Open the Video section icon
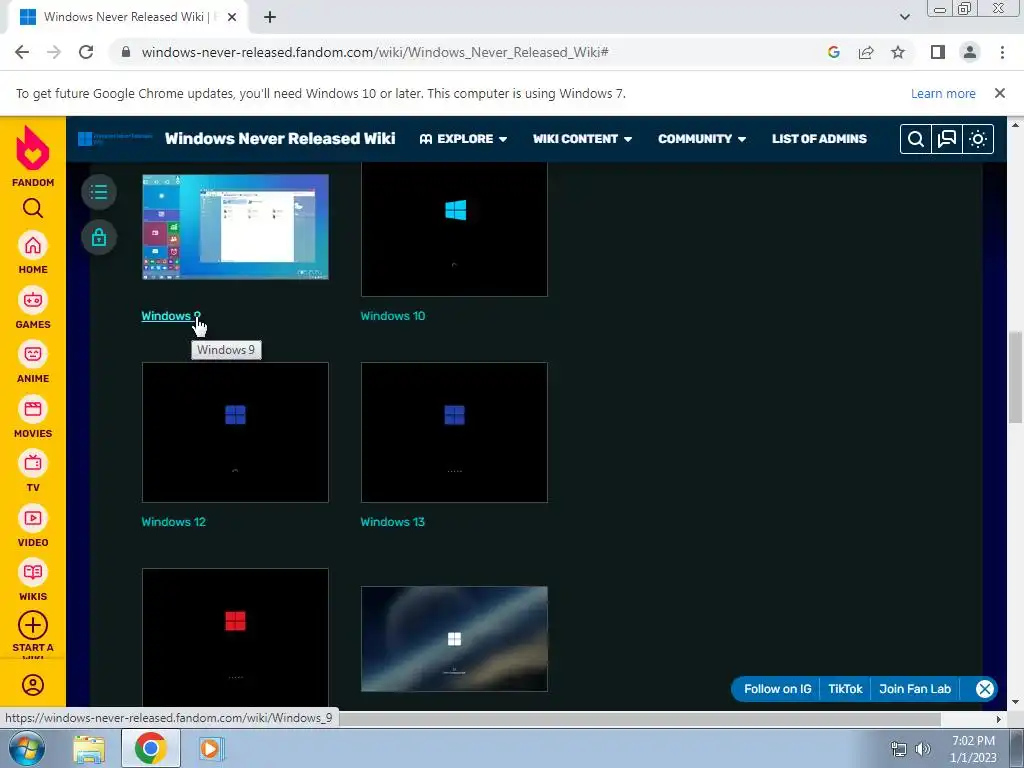The height and width of the screenshot is (768, 1024). tap(33, 518)
